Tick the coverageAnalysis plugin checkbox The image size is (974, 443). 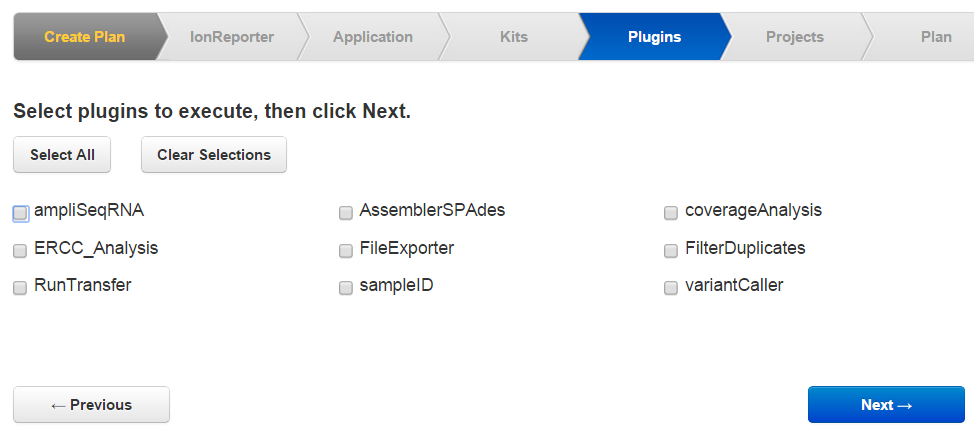[671, 213]
